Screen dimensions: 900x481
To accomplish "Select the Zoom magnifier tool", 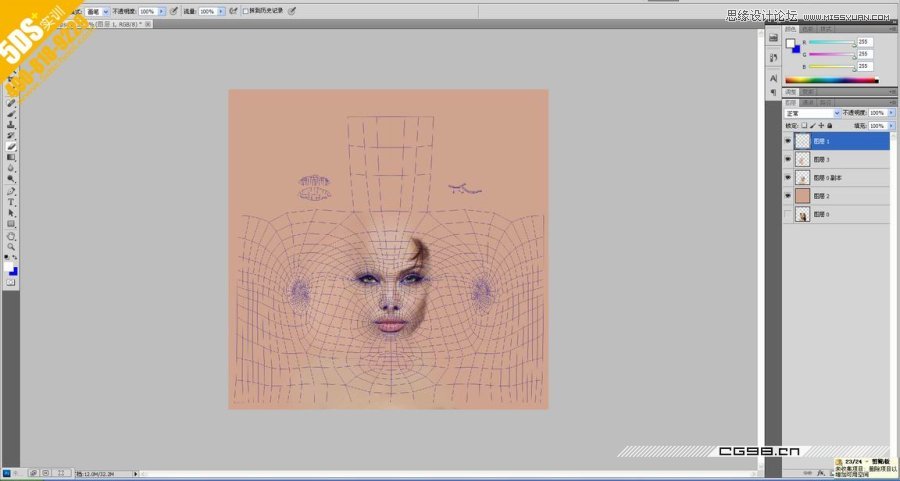I will pyautogui.click(x=11, y=246).
